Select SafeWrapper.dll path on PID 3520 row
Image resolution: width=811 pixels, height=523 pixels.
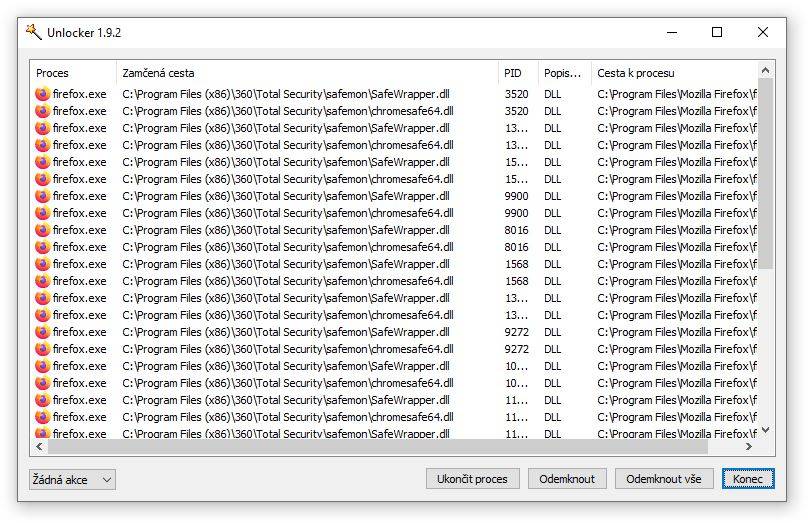tap(286, 94)
